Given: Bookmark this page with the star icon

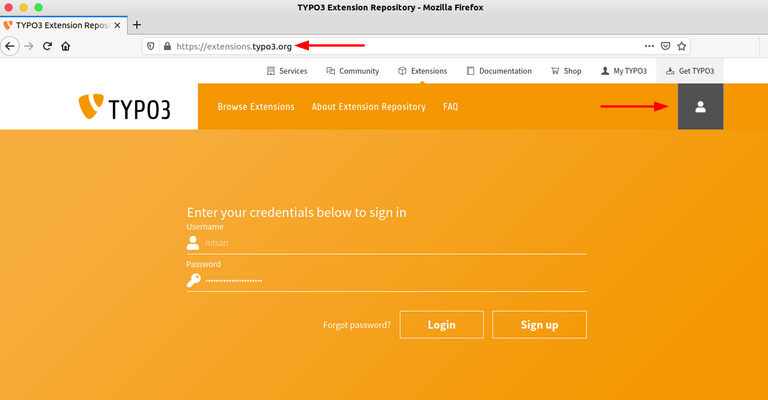Looking at the screenshot, I should 682,46.
